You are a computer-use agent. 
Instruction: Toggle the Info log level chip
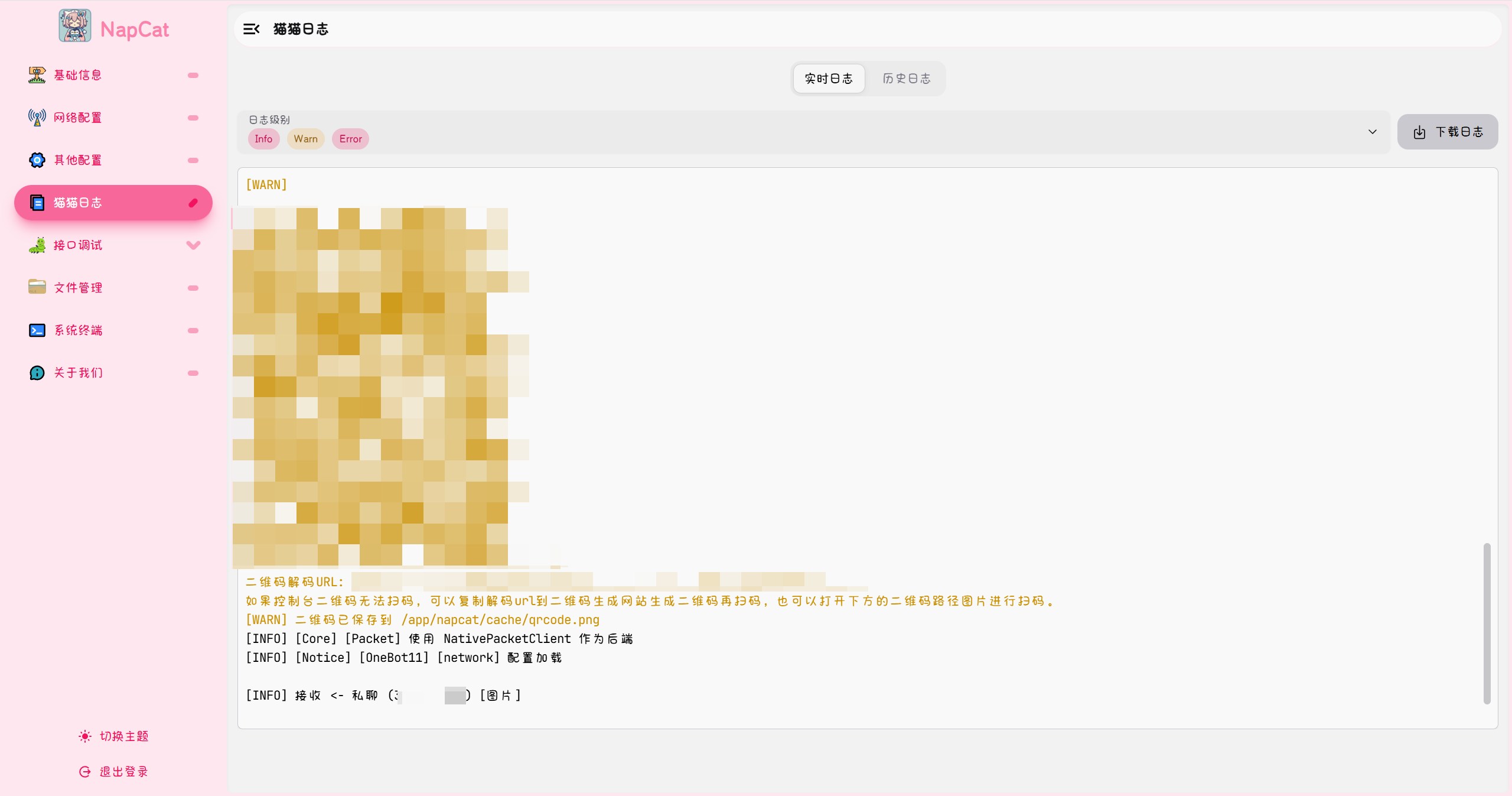pos(263,139)
